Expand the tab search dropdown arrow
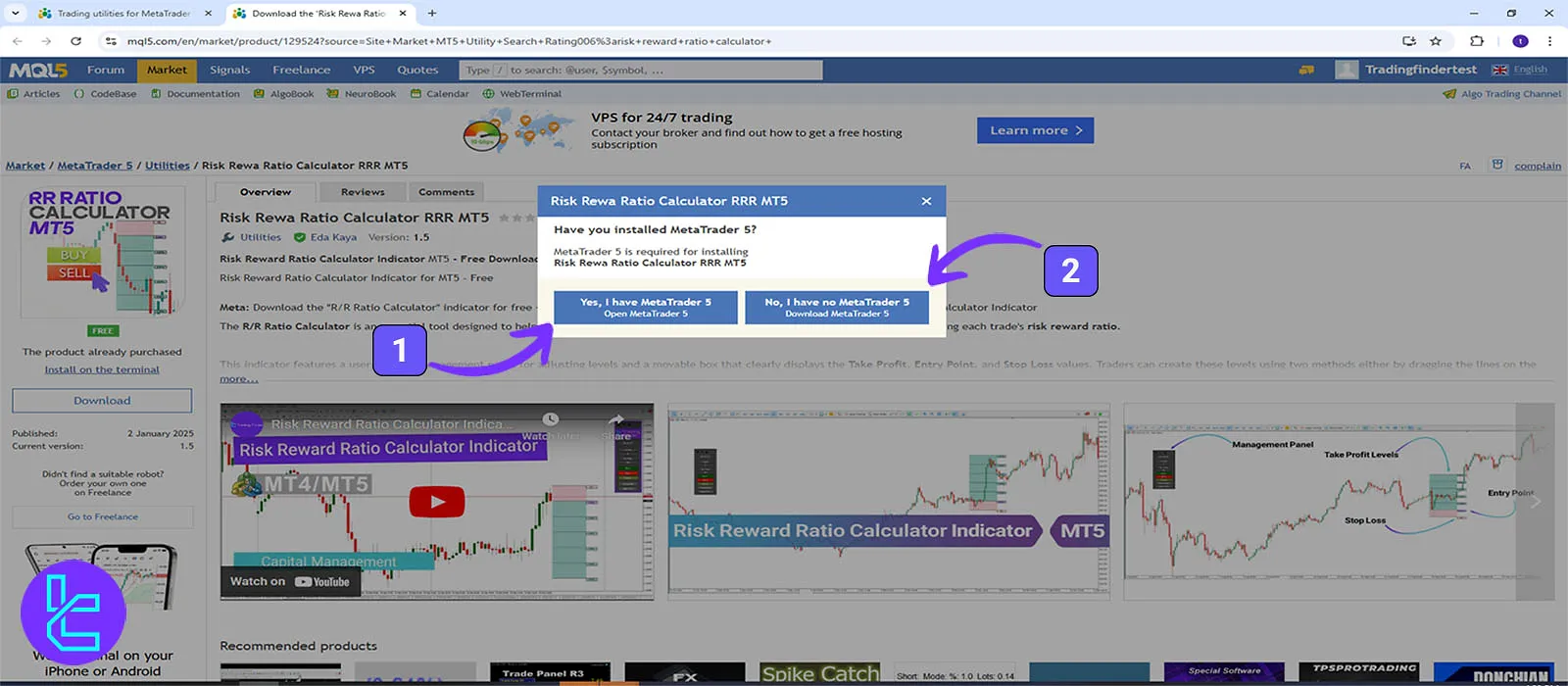This screenshot has height=686, width=1568. (x=15, y=14)
